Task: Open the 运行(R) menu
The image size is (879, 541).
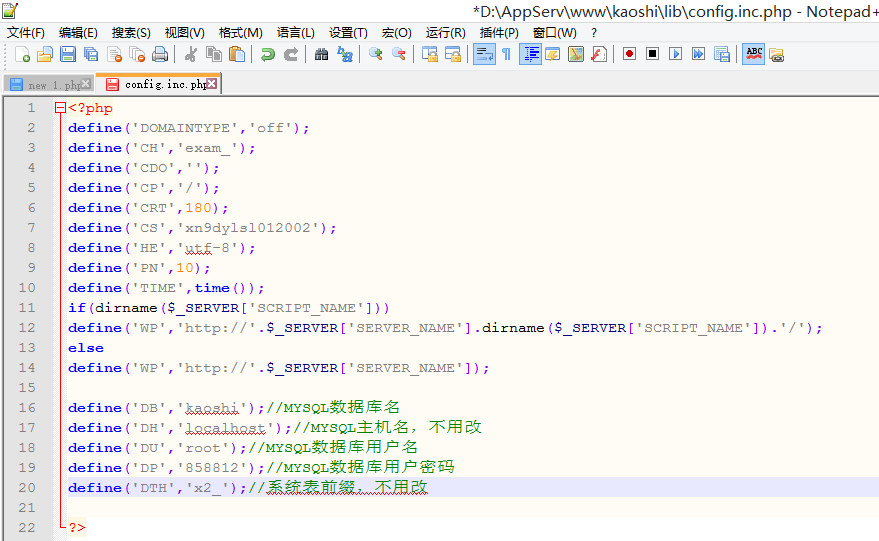Action: click(445, 33)
